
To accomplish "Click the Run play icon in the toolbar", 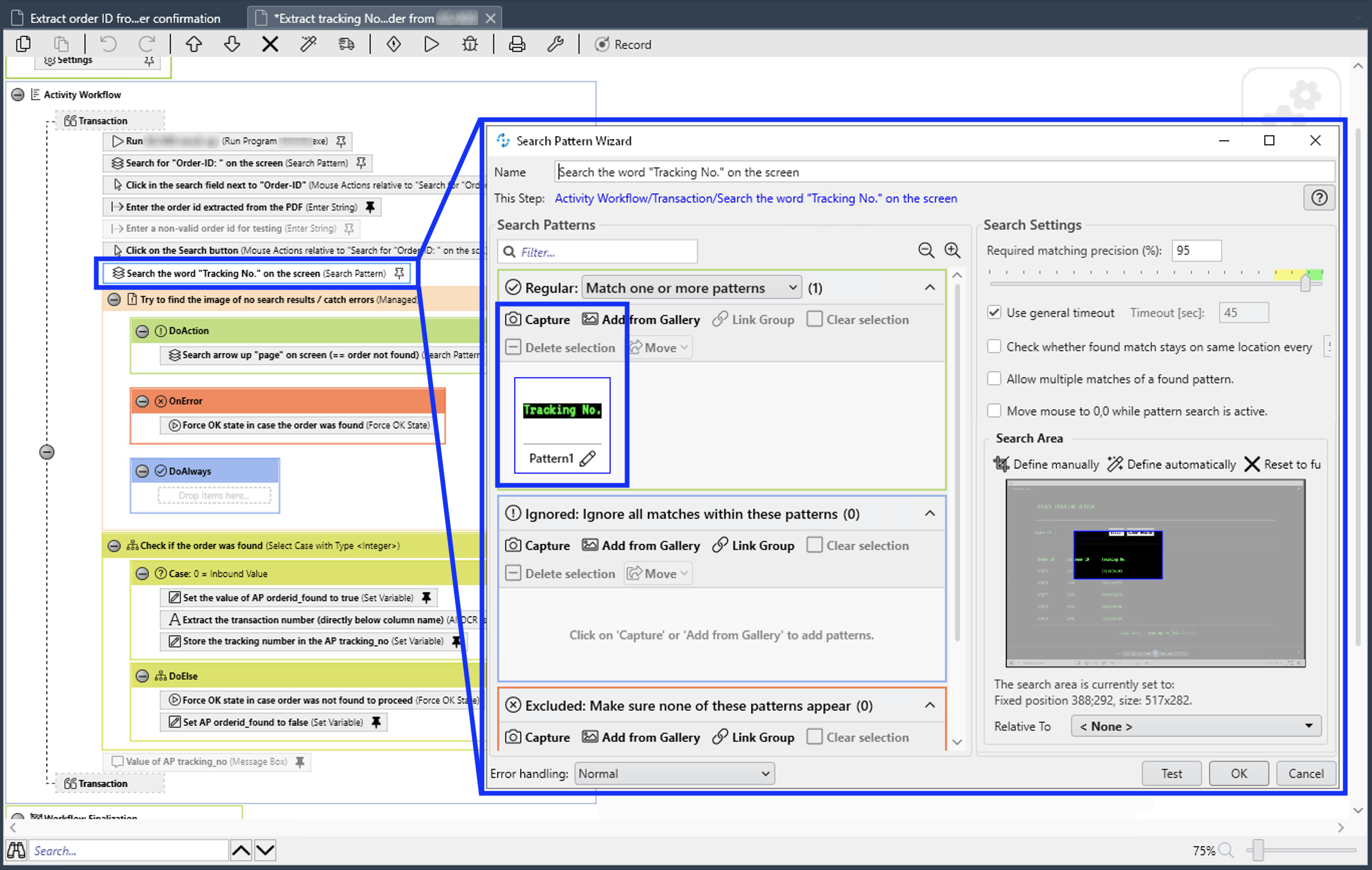I will click(431, 44).
